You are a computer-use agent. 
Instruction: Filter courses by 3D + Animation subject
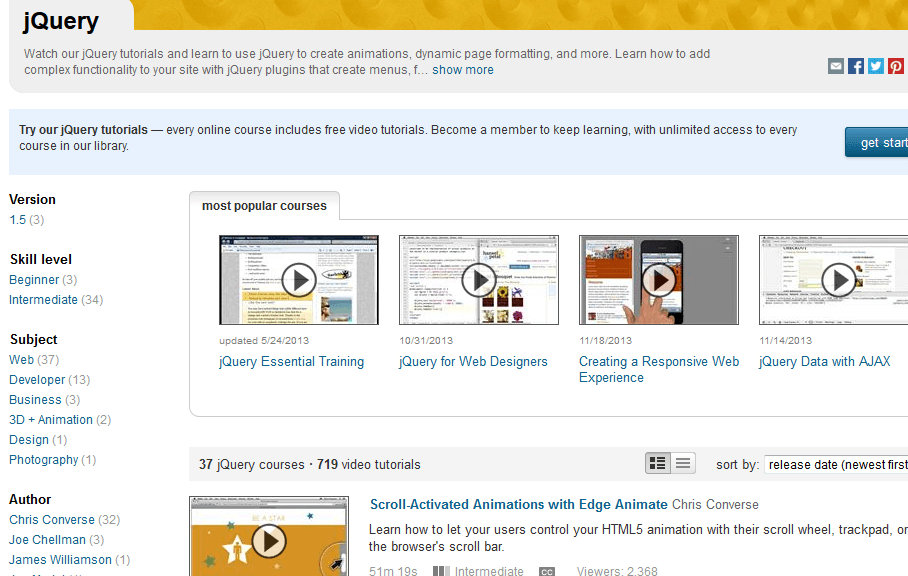pos(51,420)
